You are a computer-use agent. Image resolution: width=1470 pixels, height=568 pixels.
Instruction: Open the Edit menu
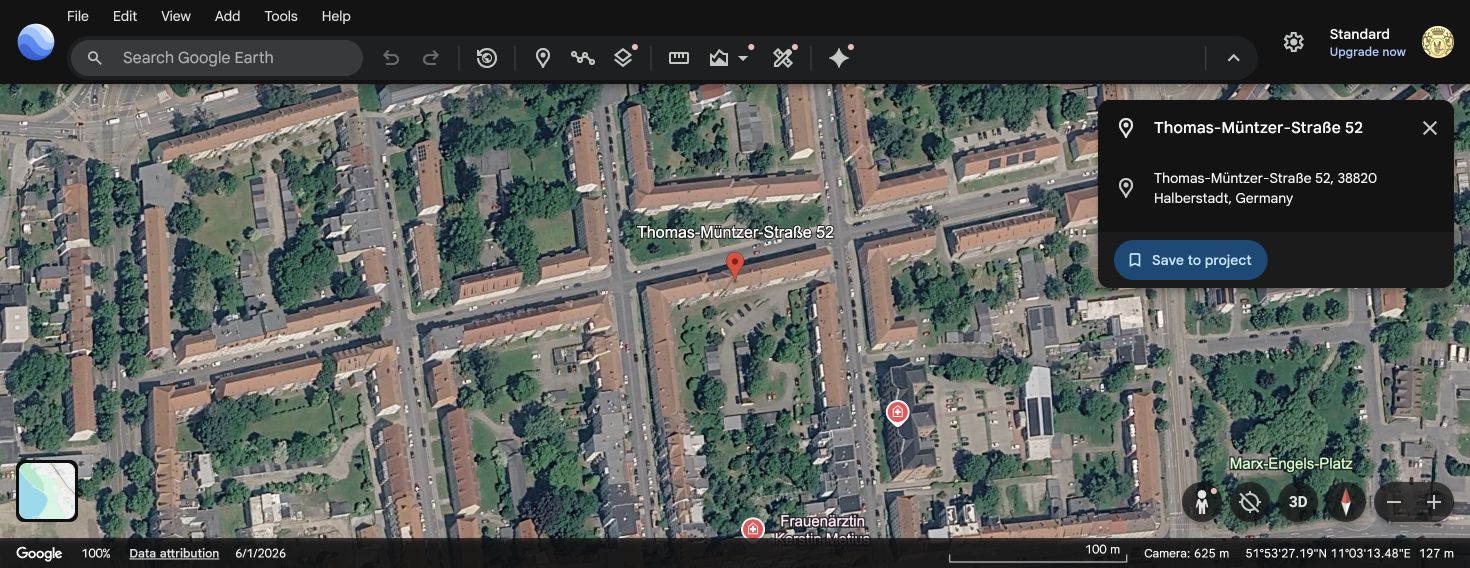tap(125, 16)
